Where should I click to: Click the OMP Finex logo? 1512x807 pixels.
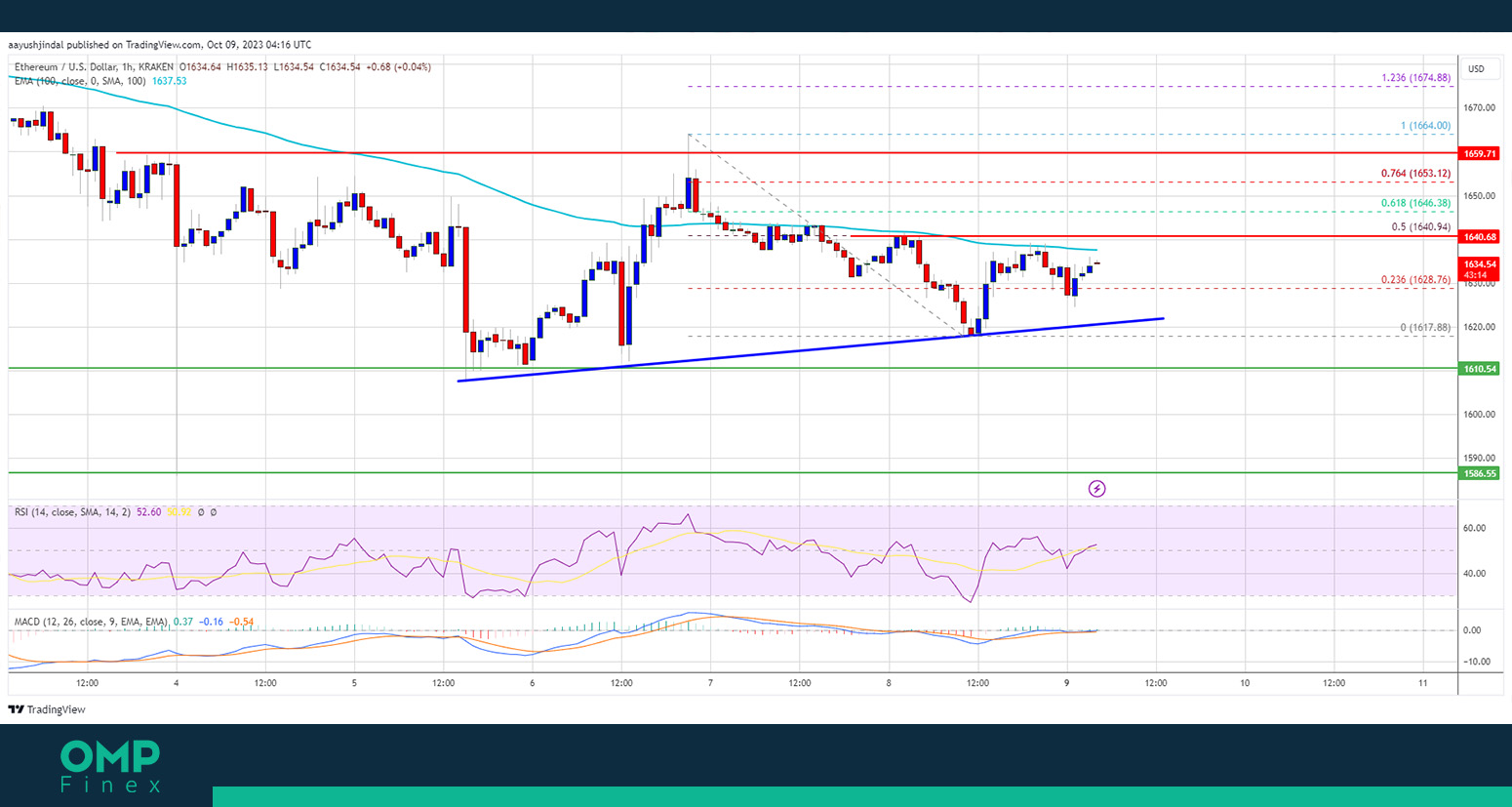tap(110, 766)
